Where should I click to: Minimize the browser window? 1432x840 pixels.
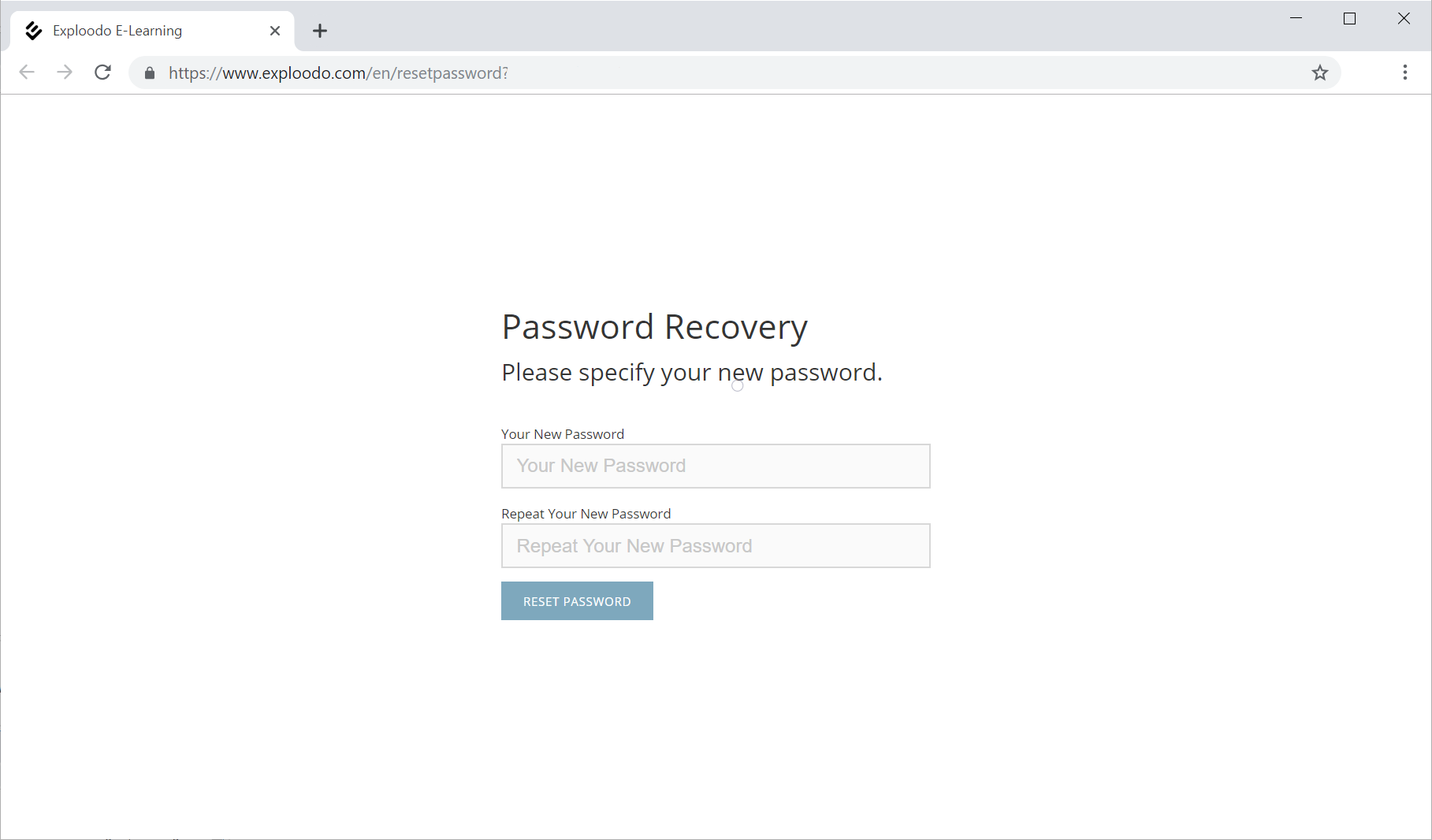[1296, 18]
